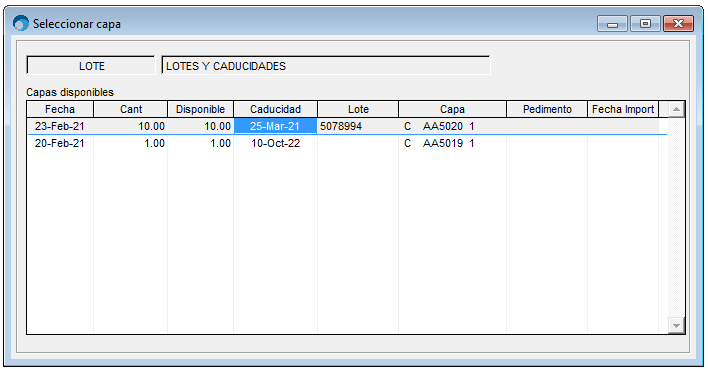Screen dimensions: 708x369
Task: Click the LOTE field
Action: click(91, 65)
